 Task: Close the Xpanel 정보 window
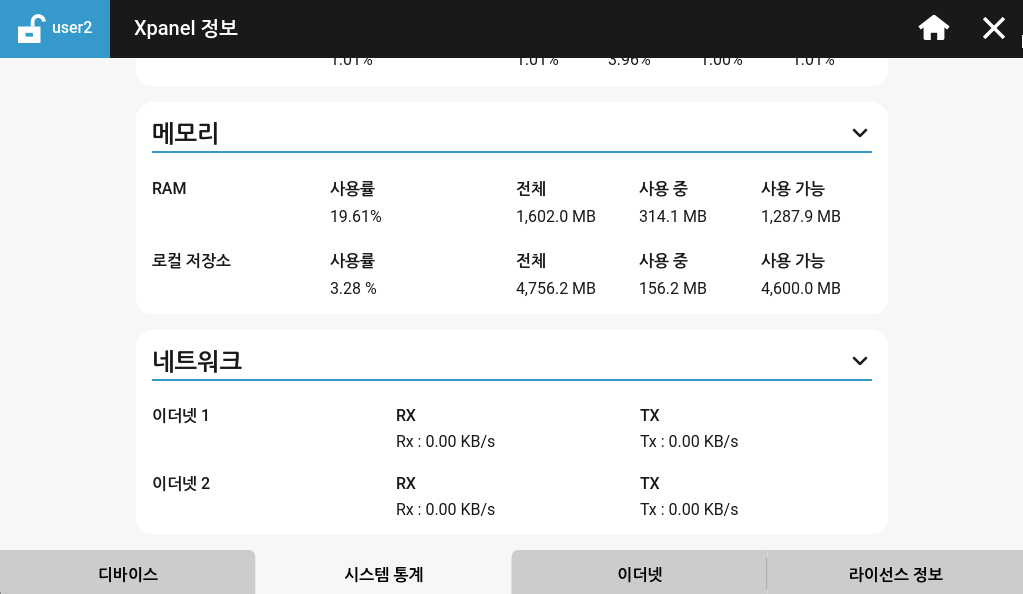click(x=994, y=28)
